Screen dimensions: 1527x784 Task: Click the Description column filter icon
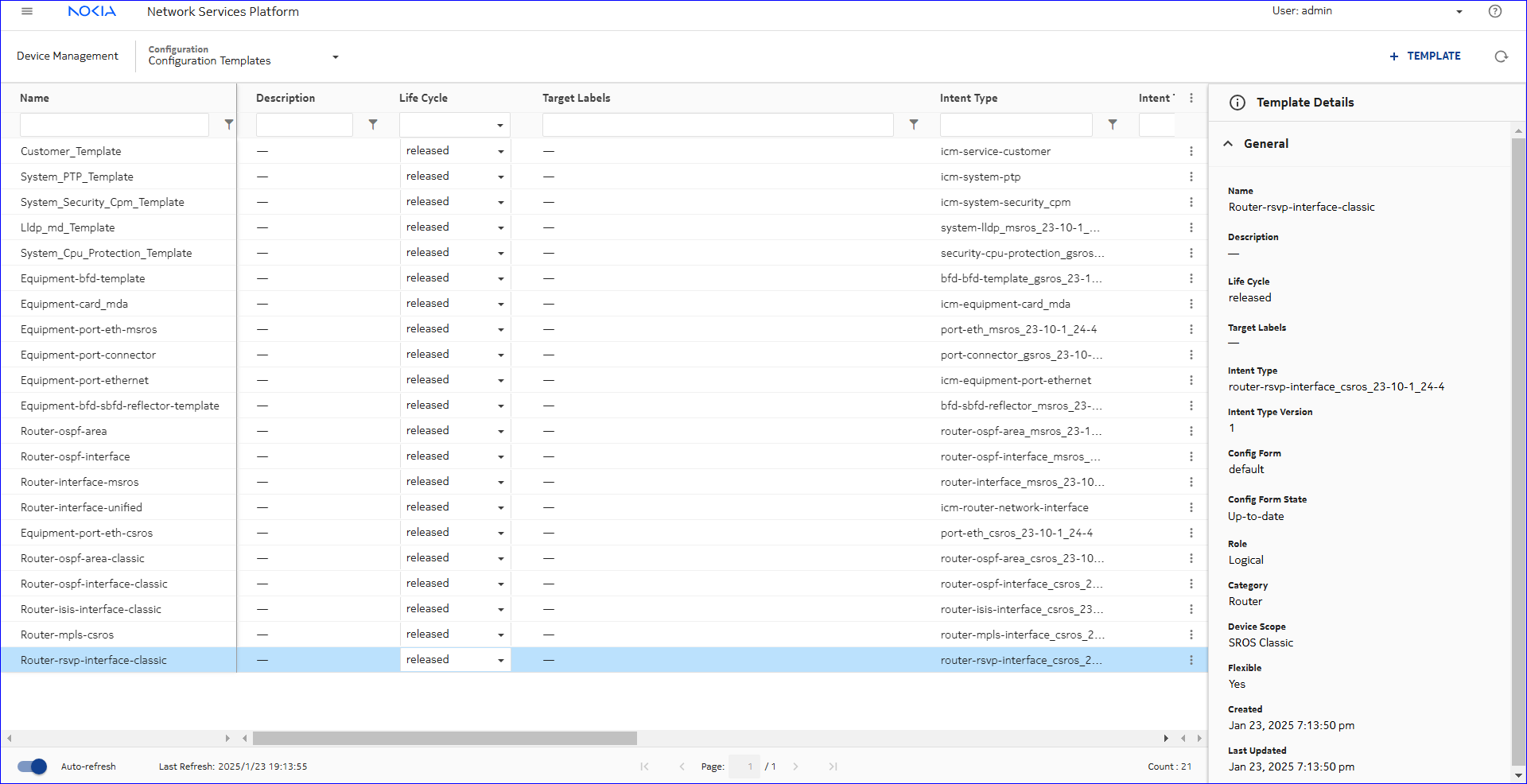click(373, 125)
